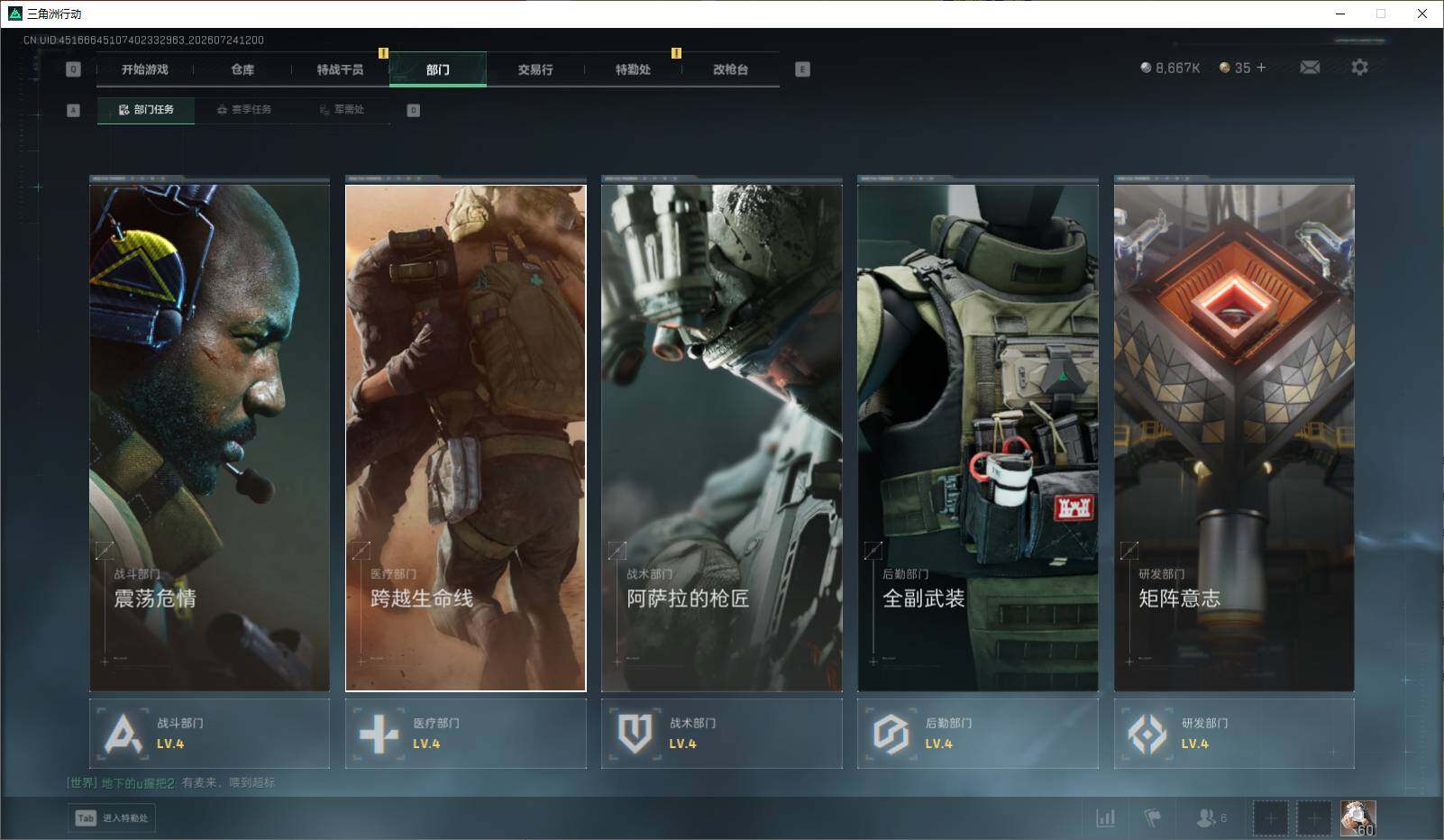Switch to the 赛季任务 sub-tab
Image resolution: width=1444 pixels, height=840 pixels.
(x=244, y=110)
